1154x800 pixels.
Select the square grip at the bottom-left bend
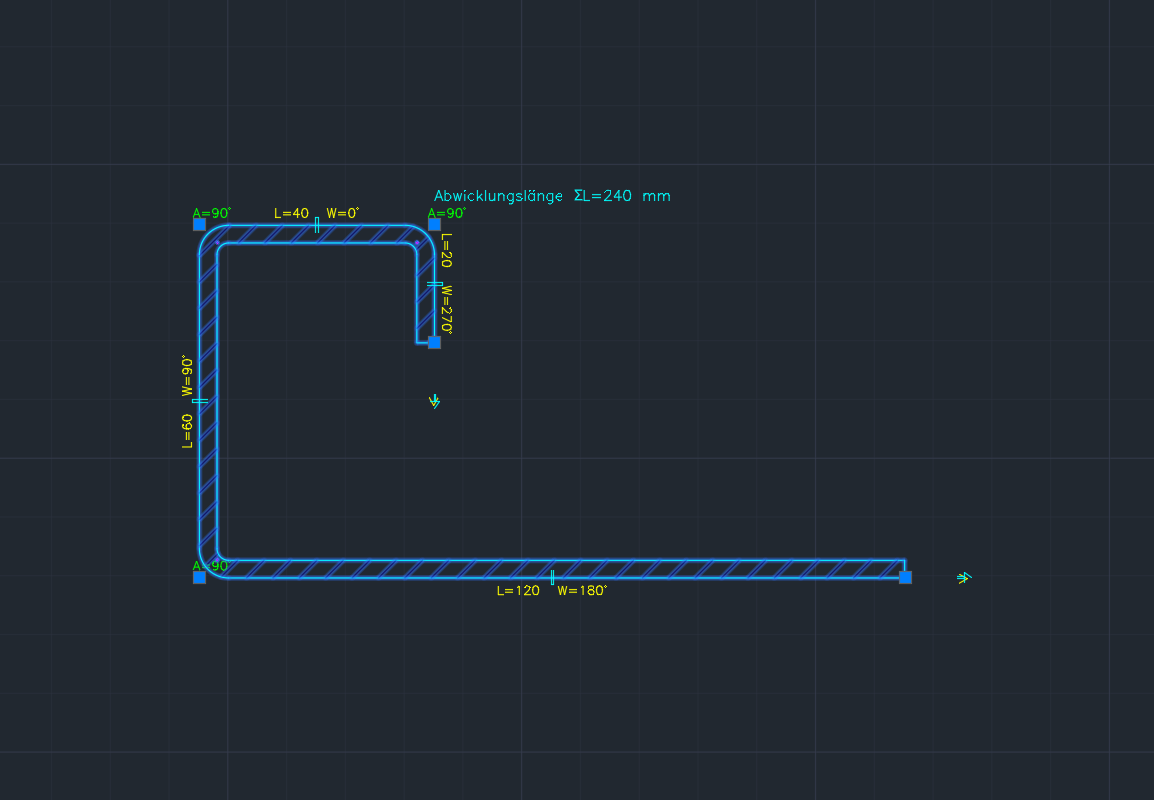[199, 578]
